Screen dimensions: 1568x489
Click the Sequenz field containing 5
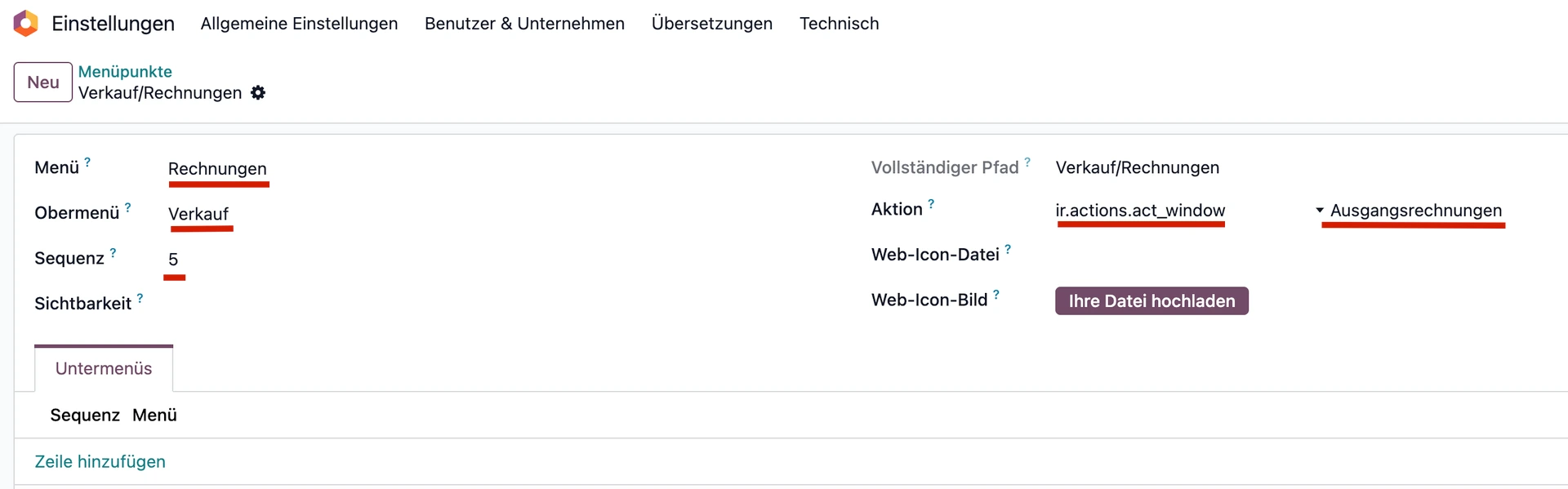[173, 260]
